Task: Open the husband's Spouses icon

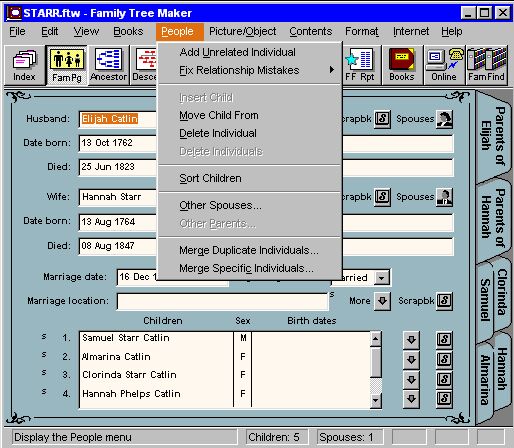Action: [445, 119]
